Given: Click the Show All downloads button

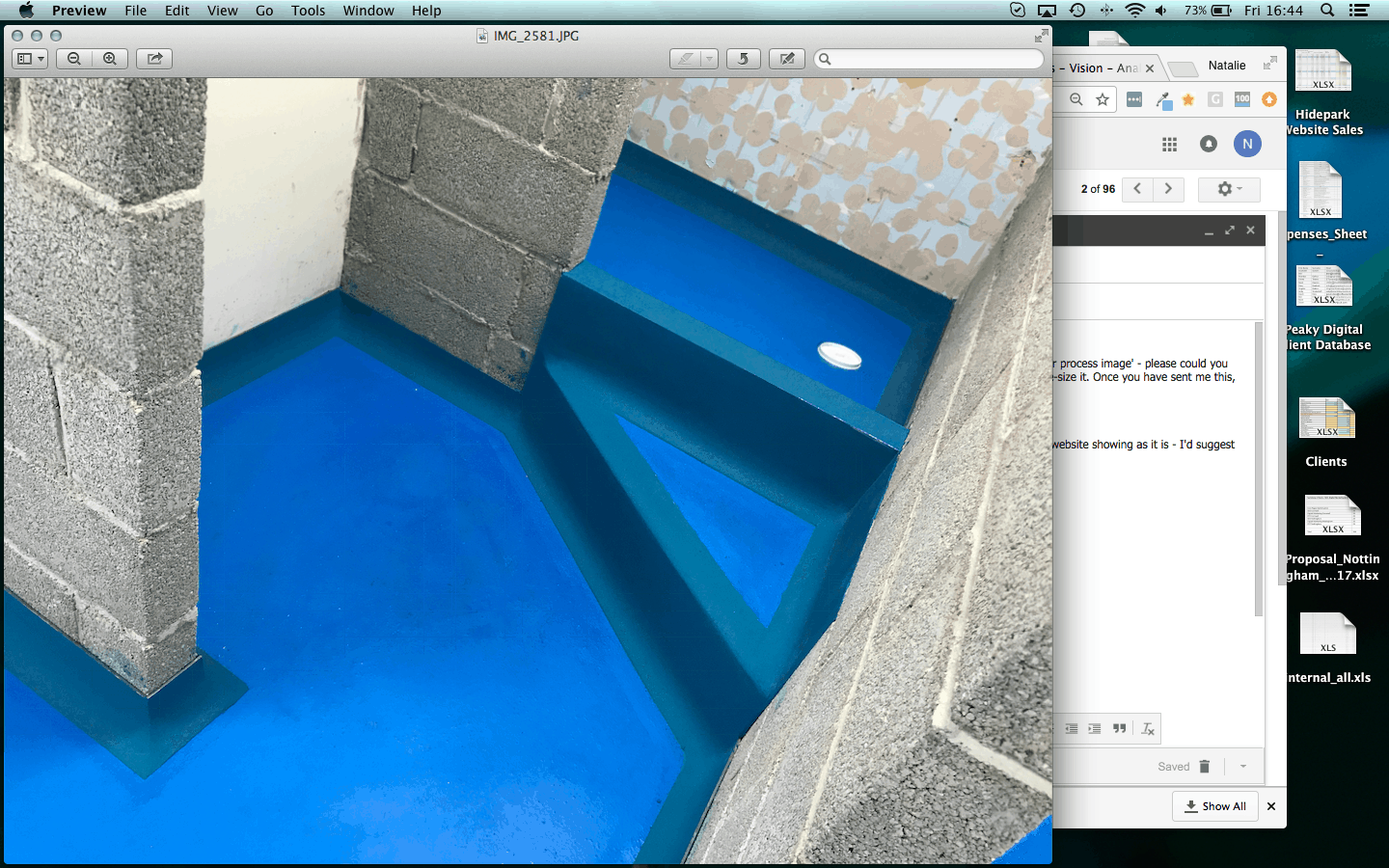Looking at the screenshot, I should 1215,806.
